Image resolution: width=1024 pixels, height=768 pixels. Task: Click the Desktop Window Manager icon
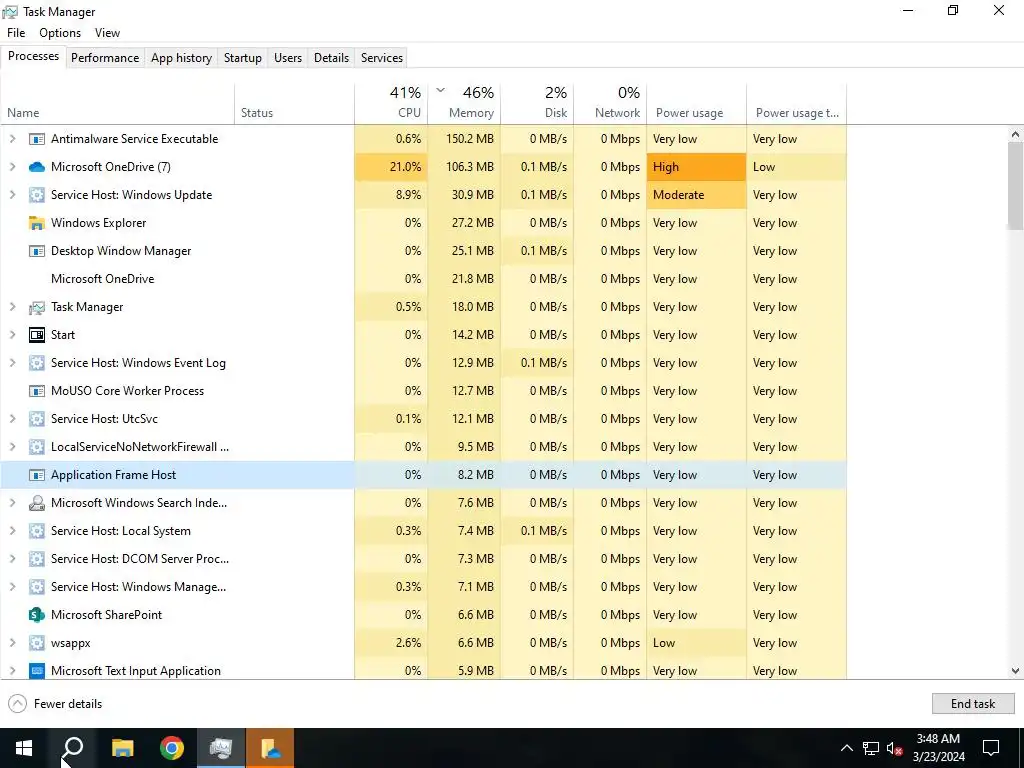click(x=37, y=251)
